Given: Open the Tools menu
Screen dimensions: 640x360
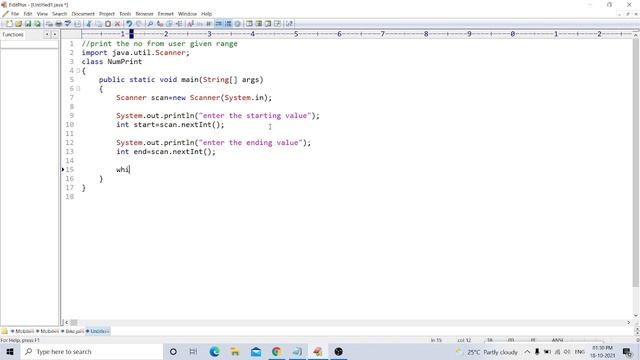Looking at the screenshot, I should [x=125, y=14].
